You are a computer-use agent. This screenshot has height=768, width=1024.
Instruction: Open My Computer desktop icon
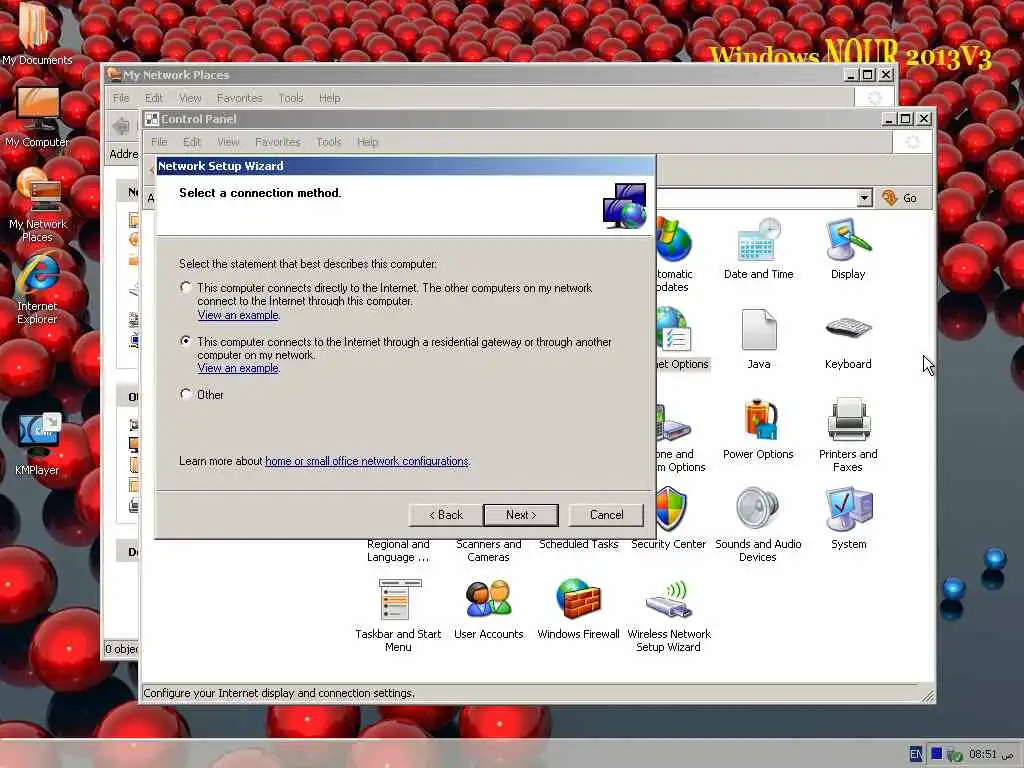(37, 118)
